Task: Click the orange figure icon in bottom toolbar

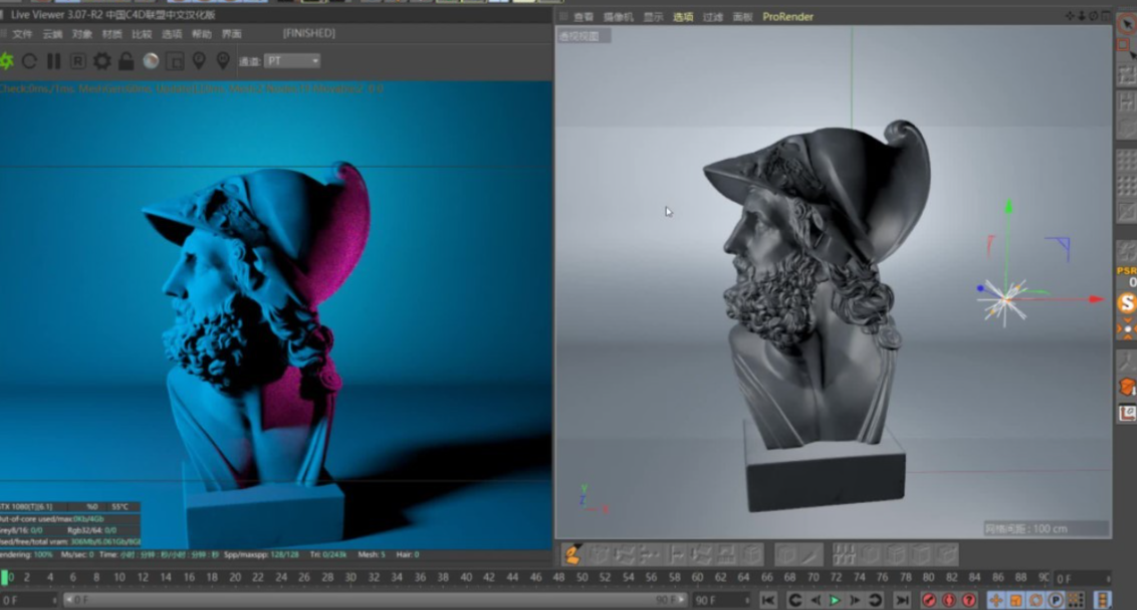Action: pos(572,554)
